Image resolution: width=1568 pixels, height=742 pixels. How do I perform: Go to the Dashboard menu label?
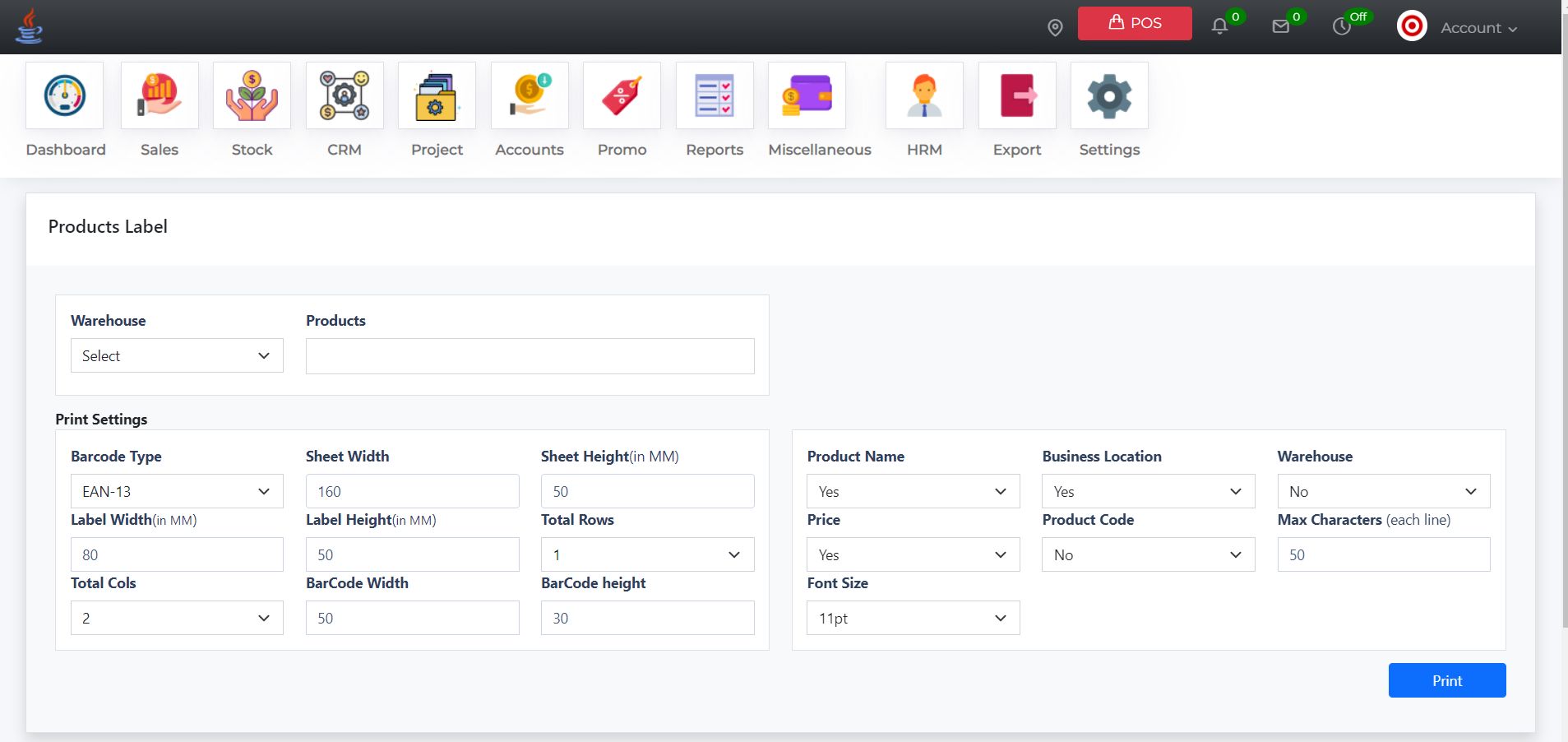coord(66,150)
